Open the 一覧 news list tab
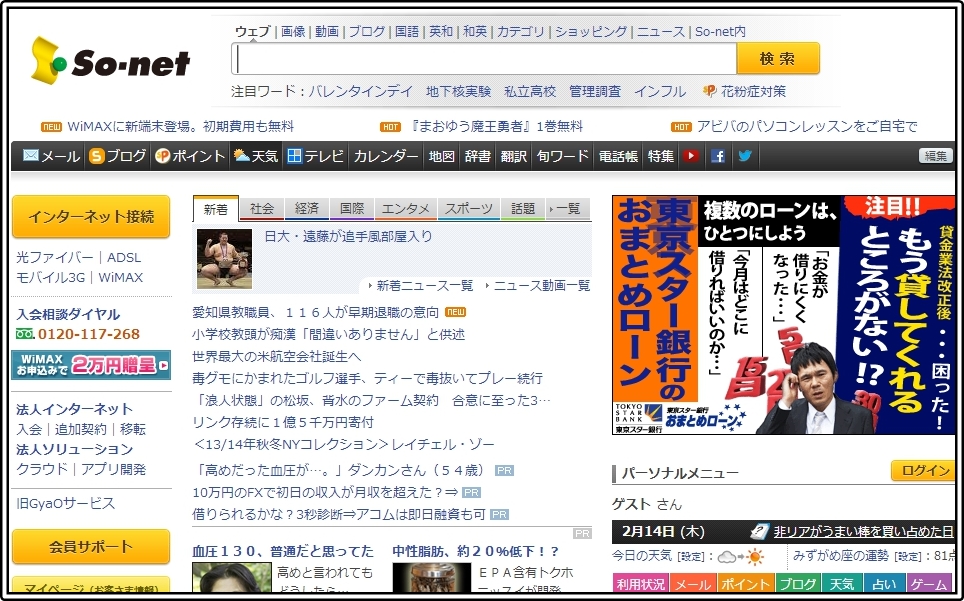 click(568, 209)
